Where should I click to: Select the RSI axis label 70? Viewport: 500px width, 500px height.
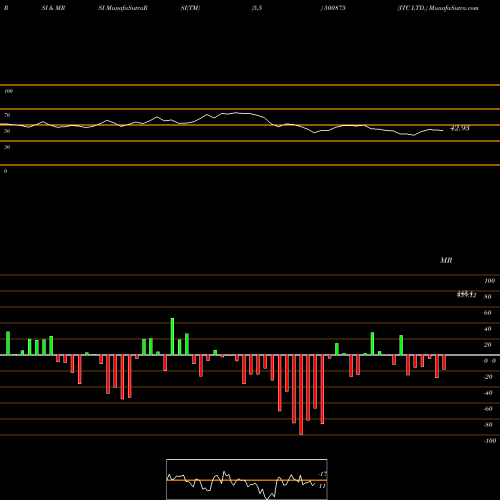[7, 115]
